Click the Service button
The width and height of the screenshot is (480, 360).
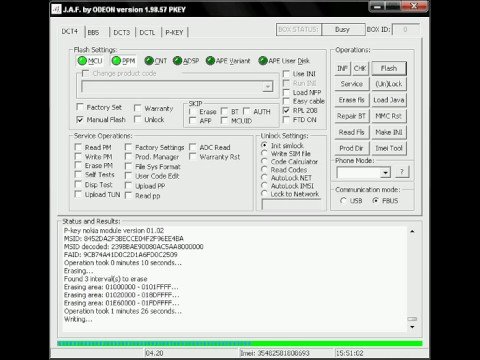click(x=352, y=84)
